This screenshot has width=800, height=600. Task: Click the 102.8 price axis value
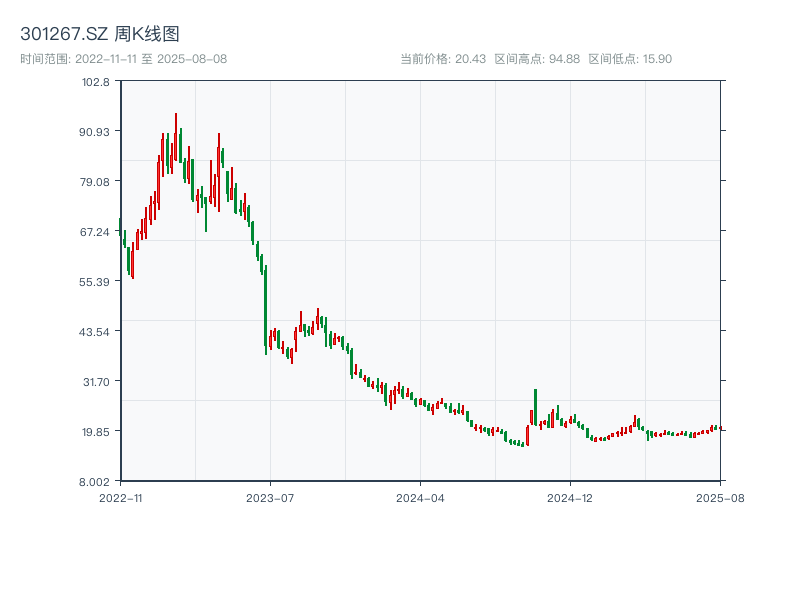coord(95,84)
